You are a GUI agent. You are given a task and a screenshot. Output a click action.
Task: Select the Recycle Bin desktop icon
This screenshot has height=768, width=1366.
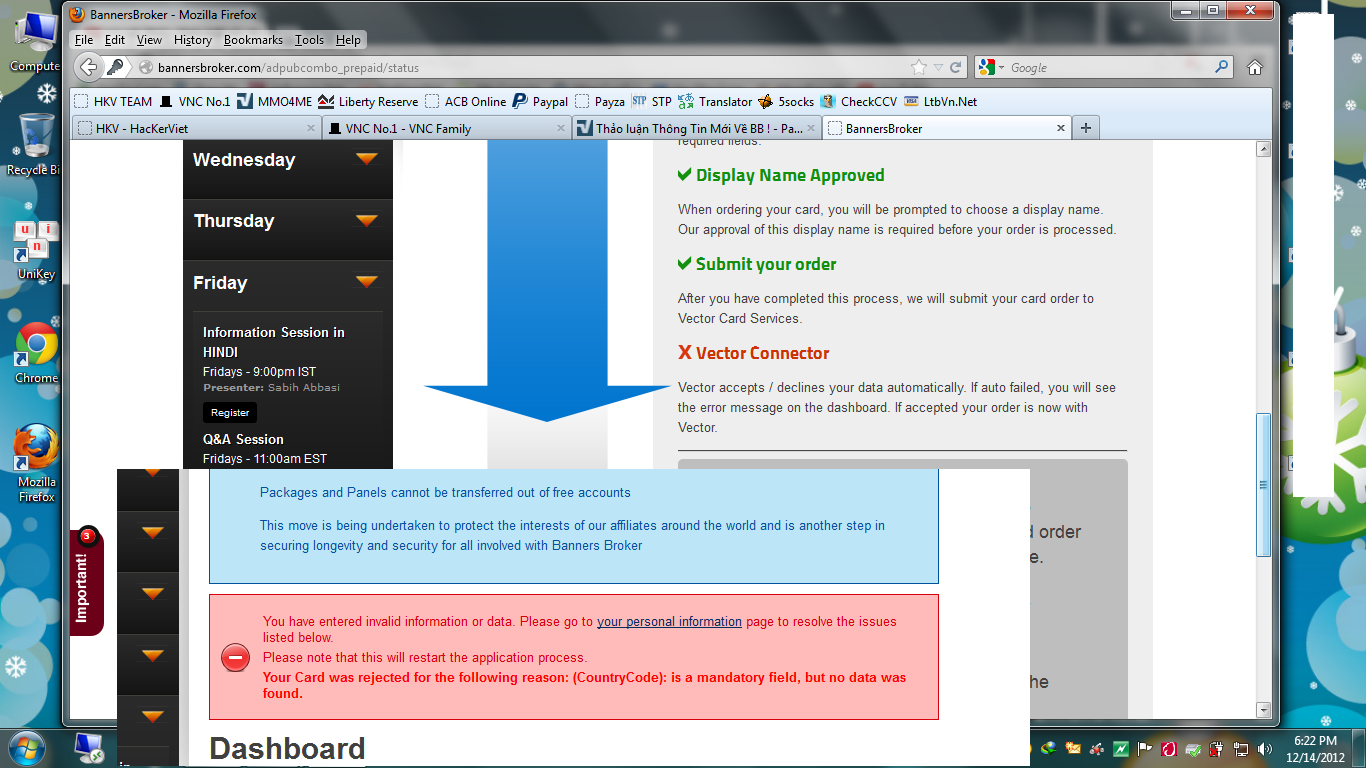click(x=34, y=144)
